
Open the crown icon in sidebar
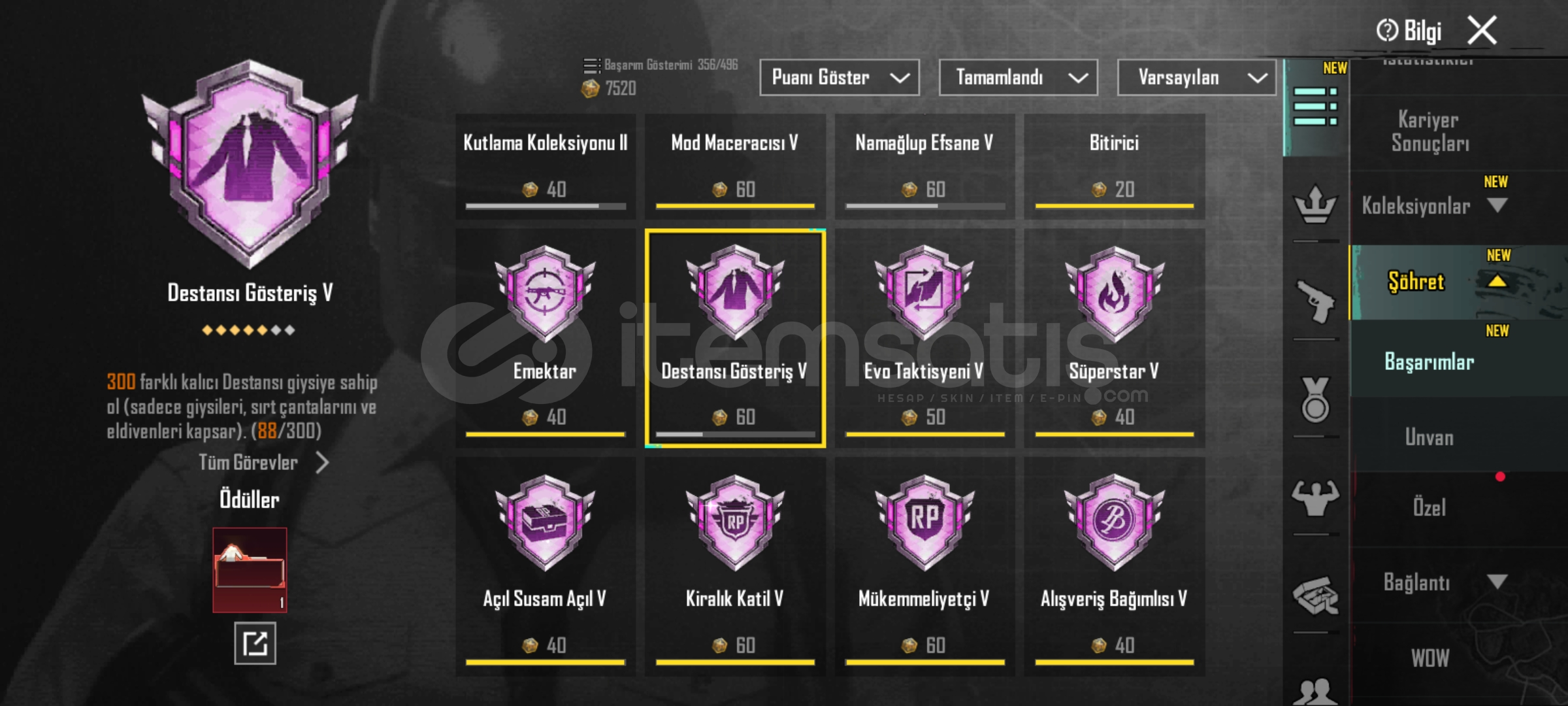[1315, 205]
